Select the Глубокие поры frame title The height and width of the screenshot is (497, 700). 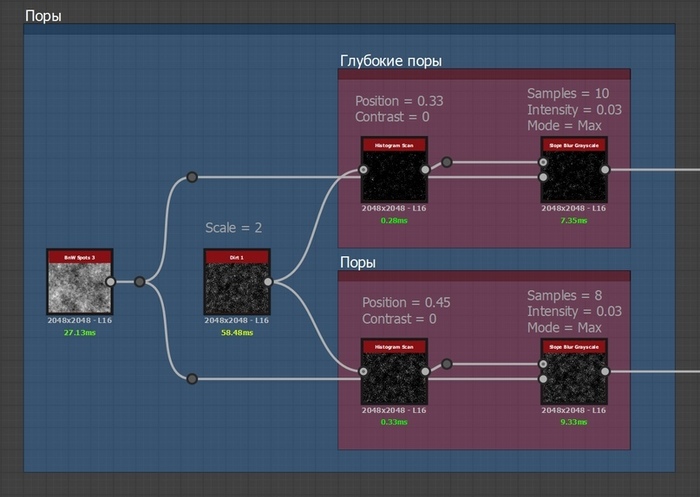pos(391,61)
